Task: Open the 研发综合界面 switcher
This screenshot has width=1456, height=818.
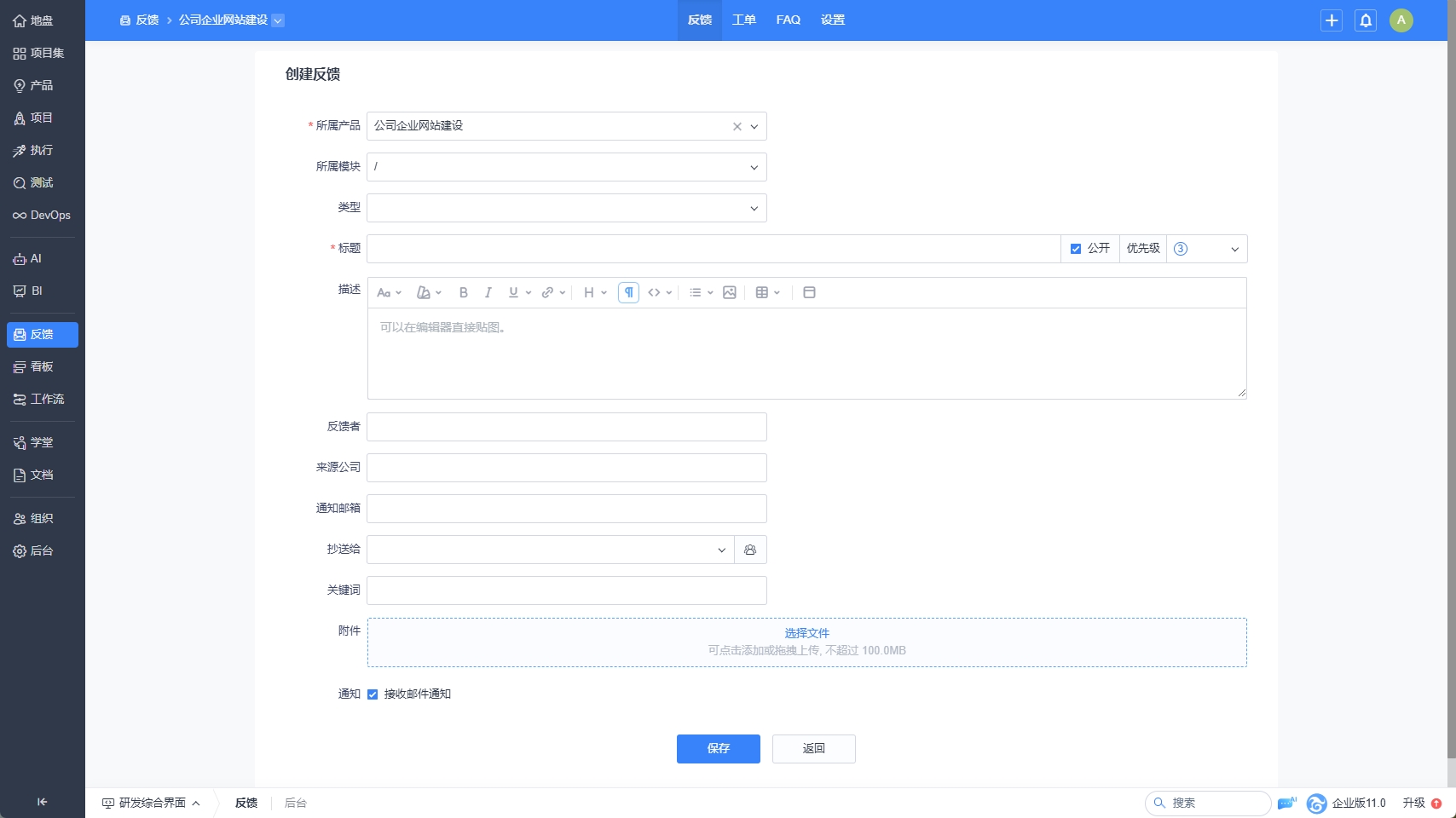Action: tap(152, 803)
